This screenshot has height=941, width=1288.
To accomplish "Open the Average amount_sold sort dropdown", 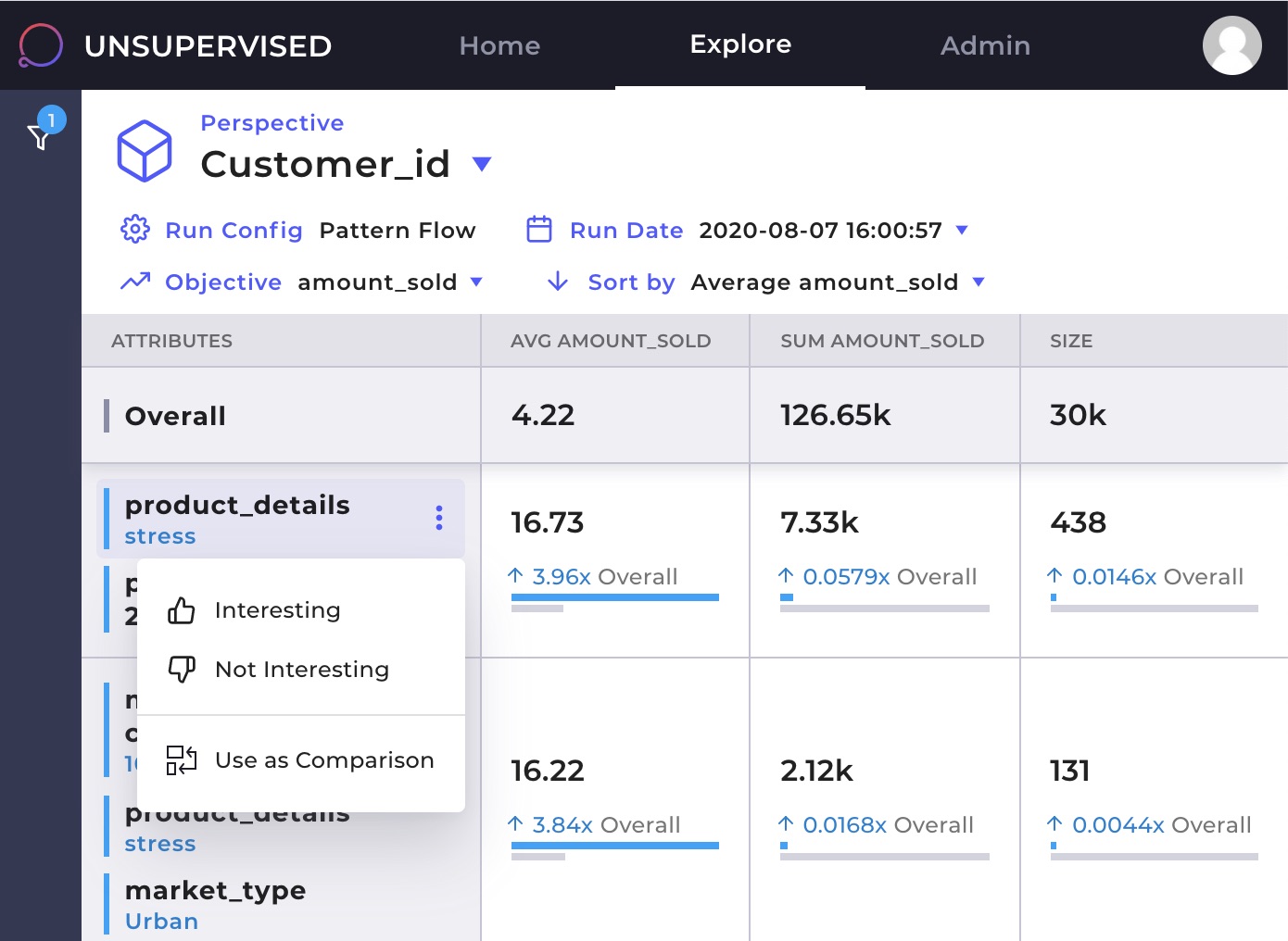I will (979, 282).
